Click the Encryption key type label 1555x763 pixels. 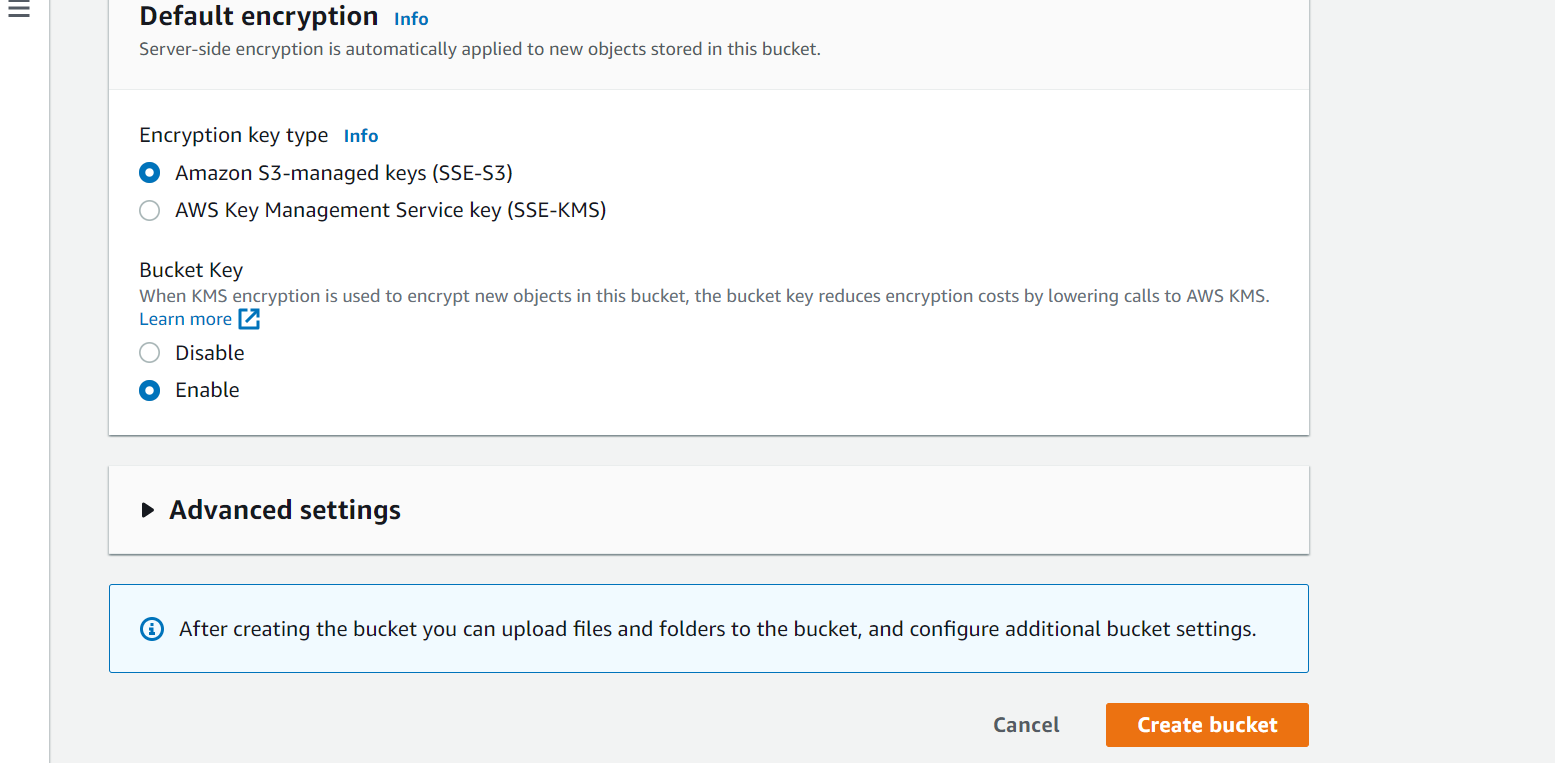tap(234, 135)
